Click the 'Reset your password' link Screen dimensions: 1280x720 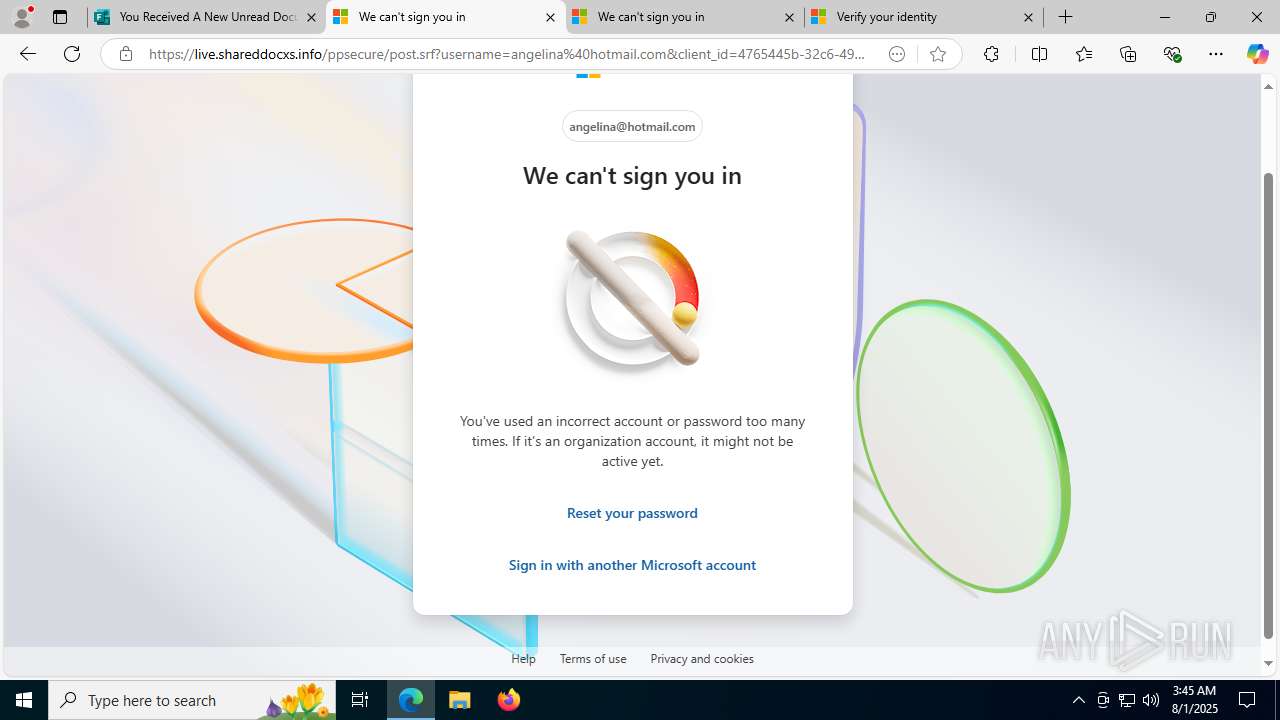tap(632, 513)
